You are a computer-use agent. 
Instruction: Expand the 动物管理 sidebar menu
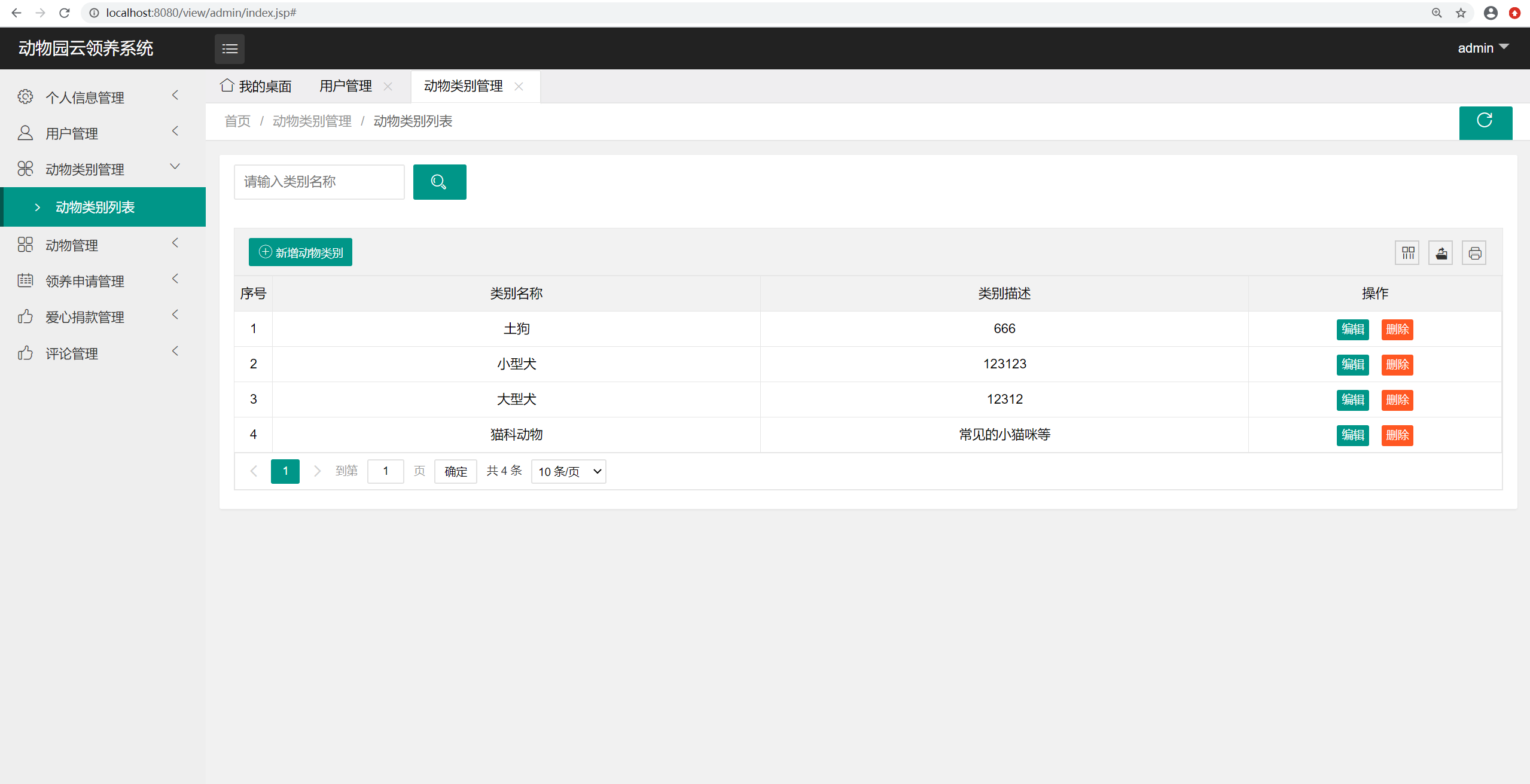click(99, 245)
